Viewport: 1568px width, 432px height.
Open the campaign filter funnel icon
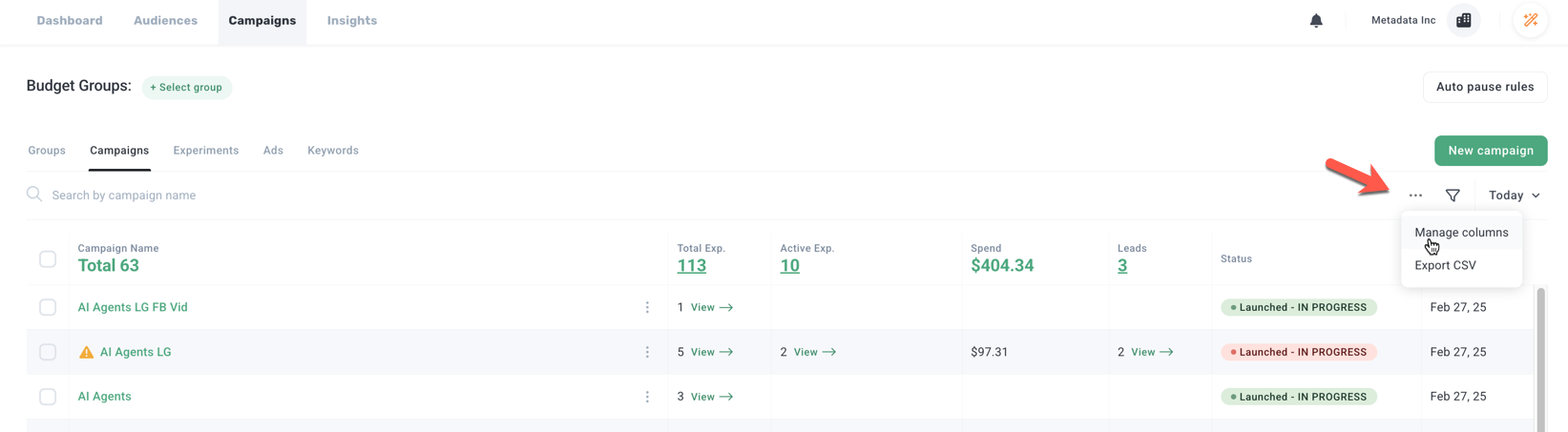[1453, 195]
